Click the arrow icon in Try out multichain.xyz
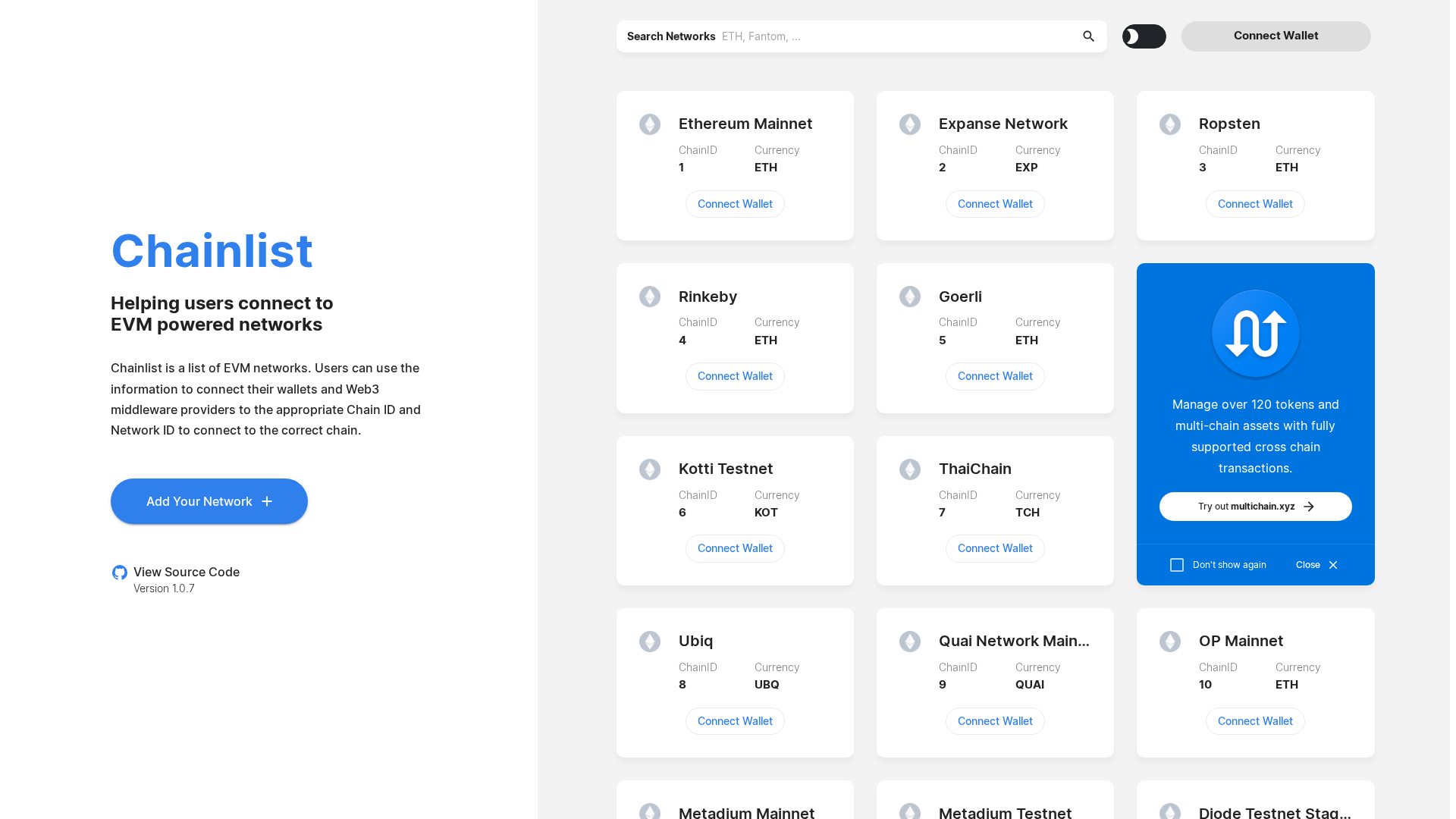The height and width of the screenshot is (819, 1456). pyautogui.click(x=1309, y=507)
